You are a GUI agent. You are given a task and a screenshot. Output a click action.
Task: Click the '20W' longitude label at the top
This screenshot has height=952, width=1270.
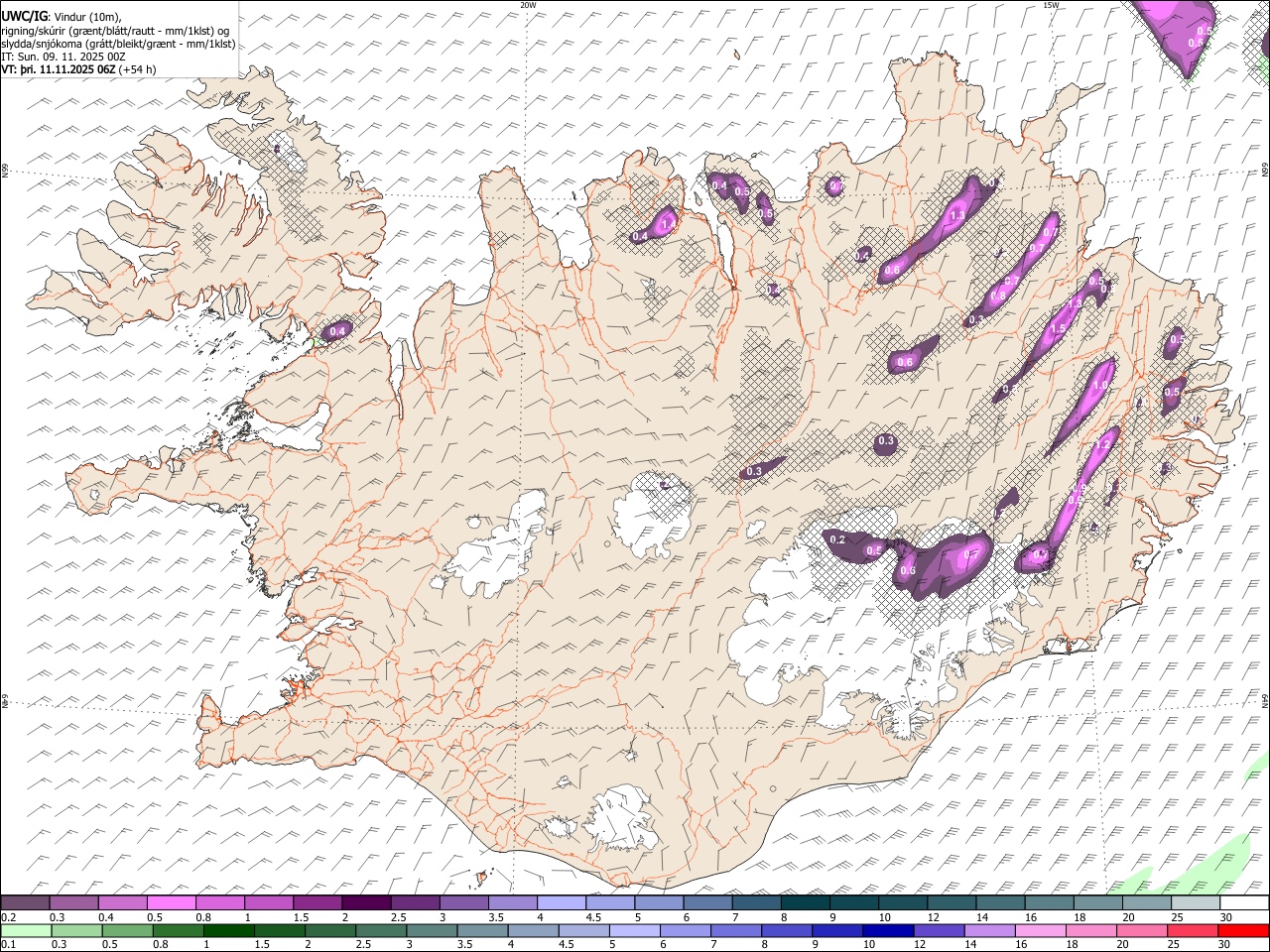528,5
